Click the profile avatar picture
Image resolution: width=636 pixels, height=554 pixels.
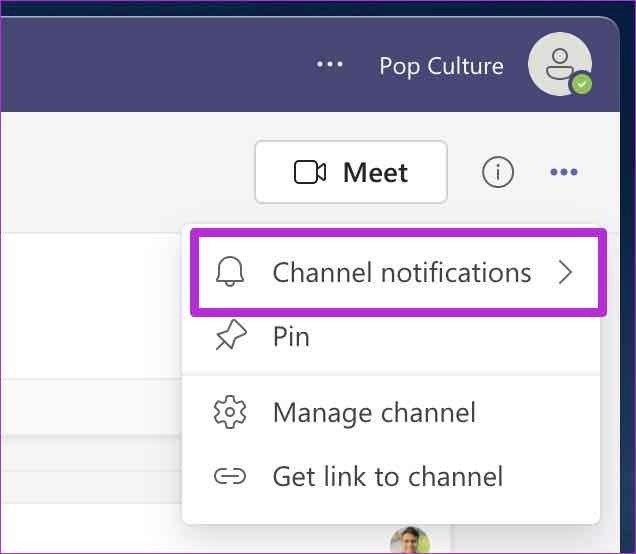(560, 64)
